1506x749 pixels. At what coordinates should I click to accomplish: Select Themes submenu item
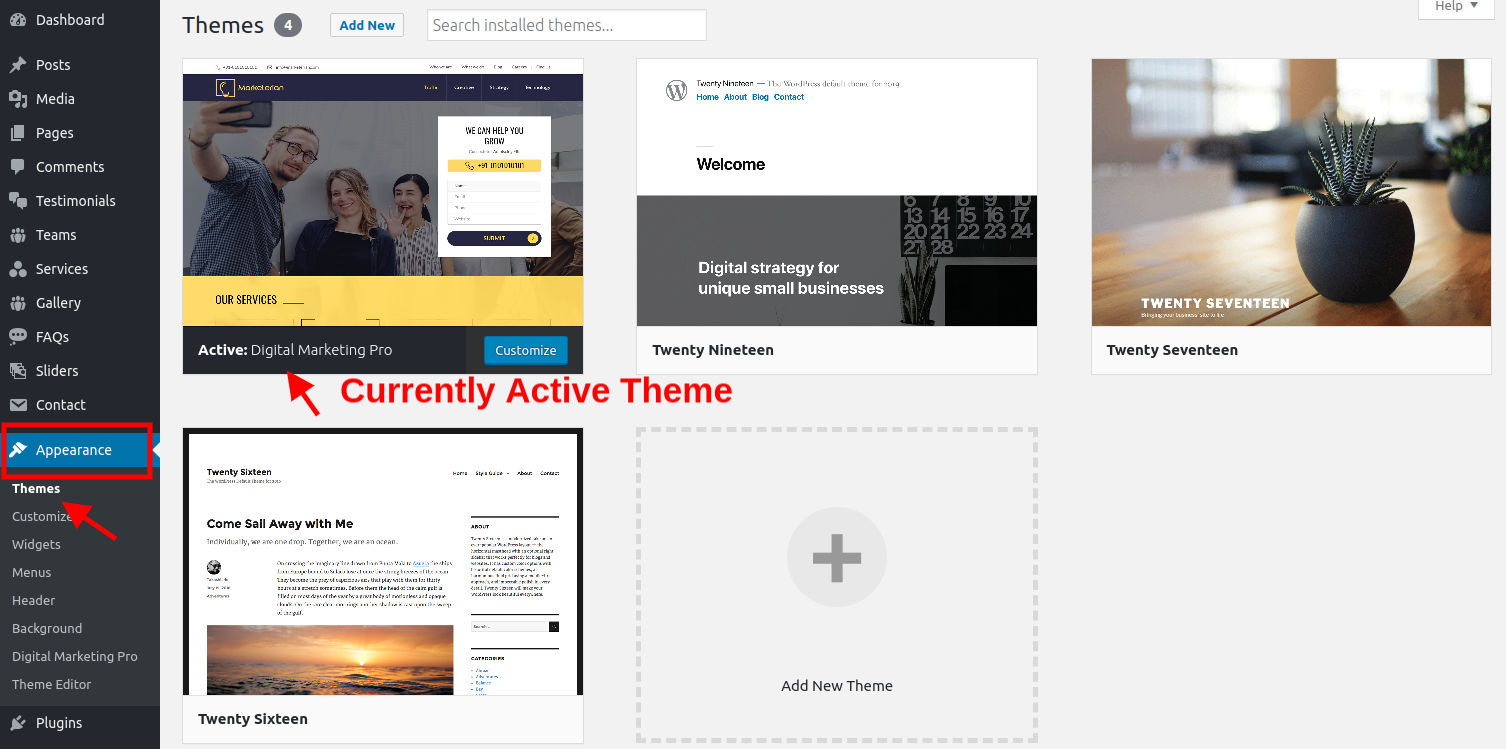coord(36,489)
